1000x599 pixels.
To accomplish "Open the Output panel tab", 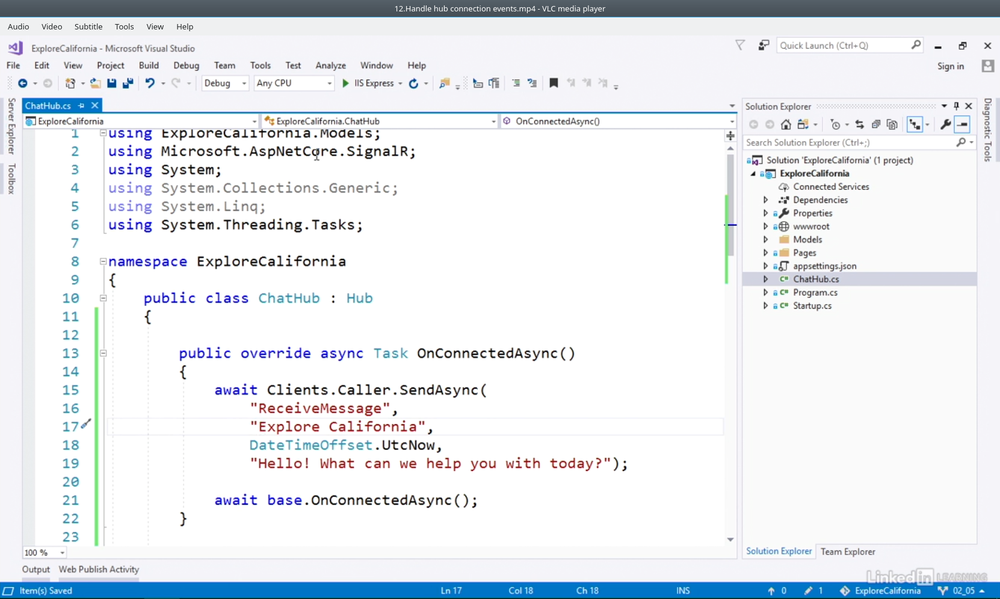I will coord(36,570).
